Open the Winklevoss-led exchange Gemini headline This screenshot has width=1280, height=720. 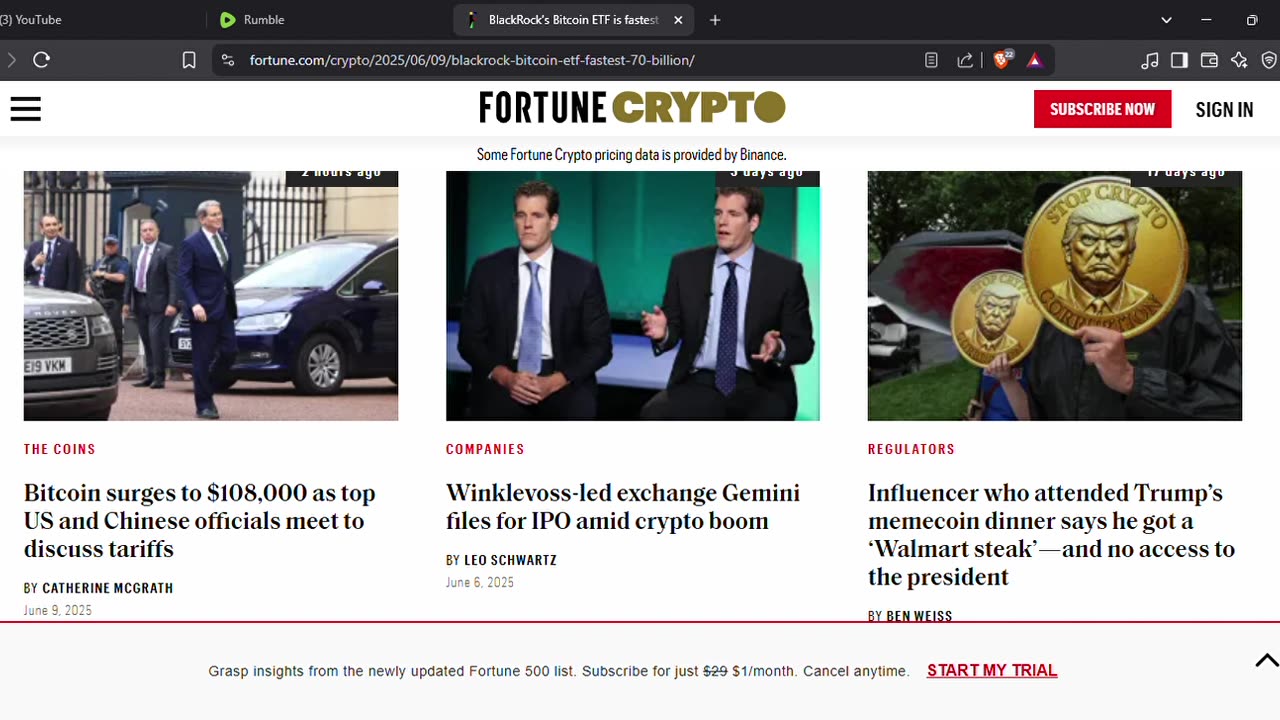point(623,507)
